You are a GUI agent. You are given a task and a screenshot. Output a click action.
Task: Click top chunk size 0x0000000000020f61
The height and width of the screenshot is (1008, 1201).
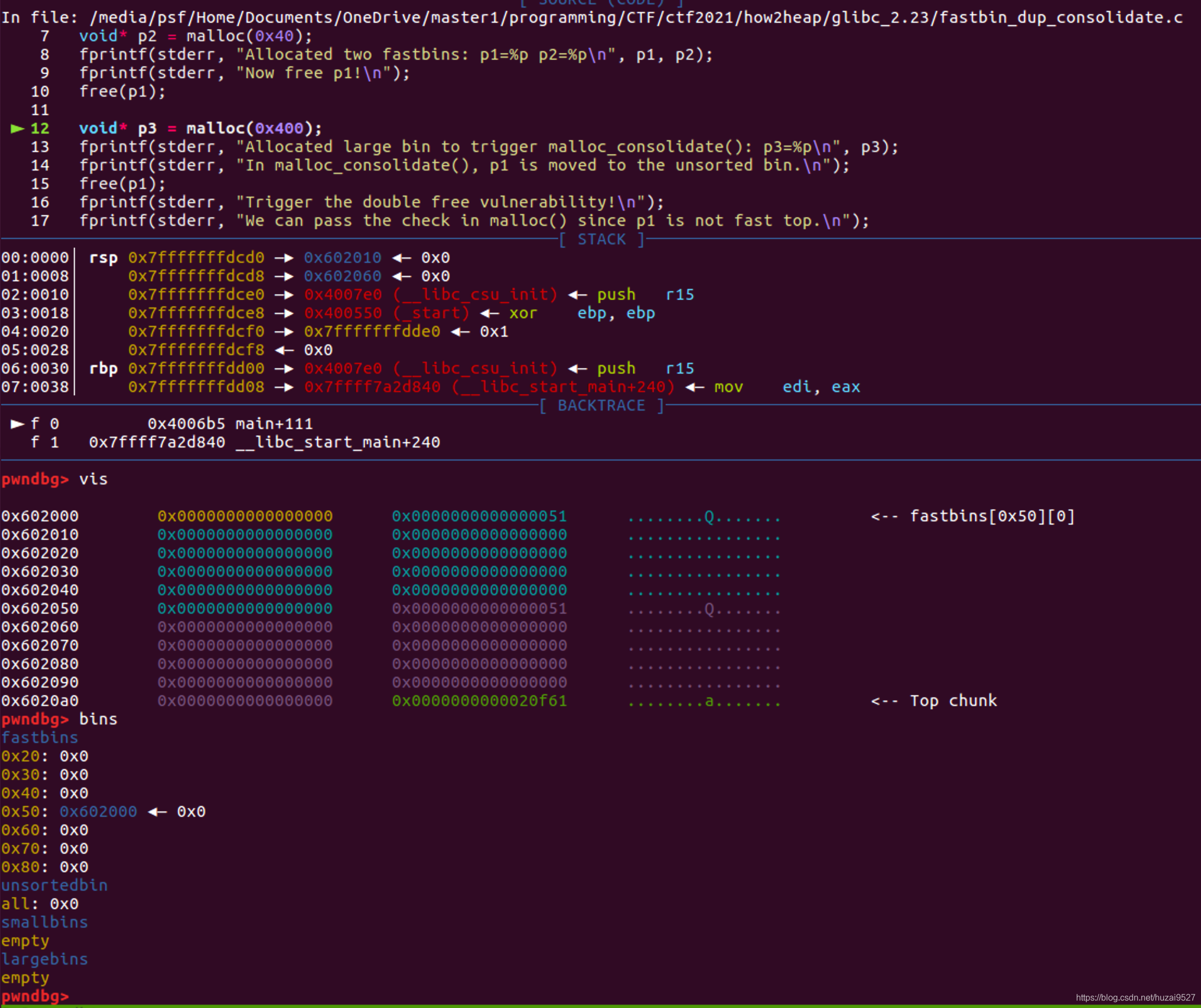(x=479, y=701)
